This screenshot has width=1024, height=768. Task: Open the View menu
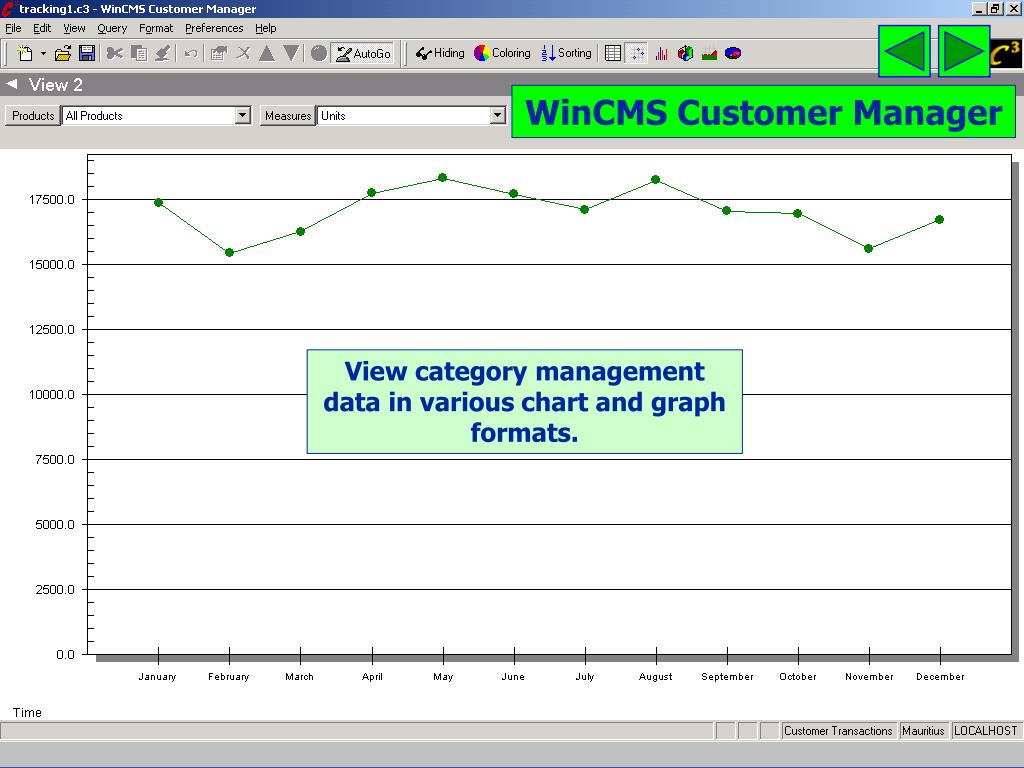74,28
